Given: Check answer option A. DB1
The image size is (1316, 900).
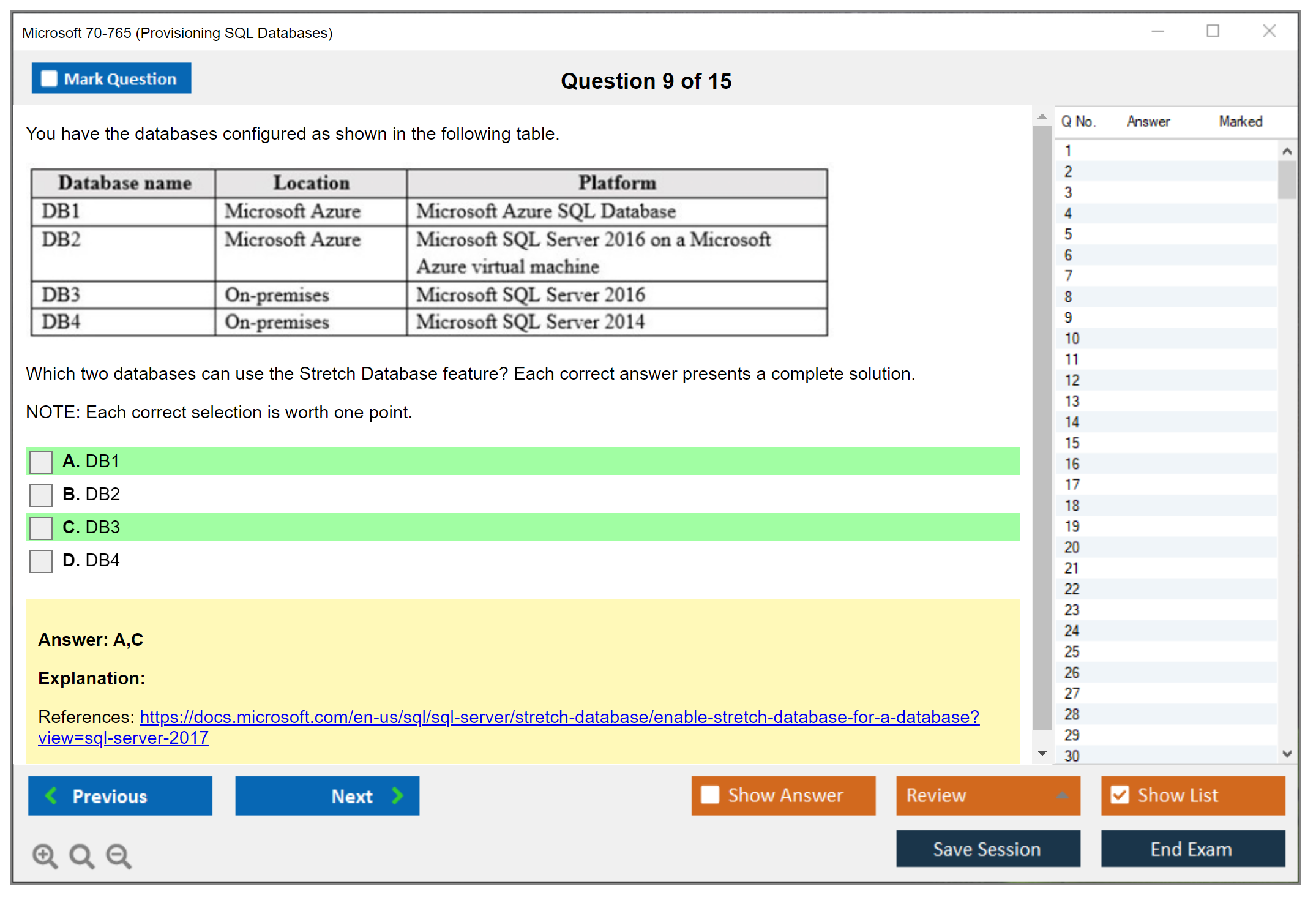Looking at the screenshot, I should (41, 462).
